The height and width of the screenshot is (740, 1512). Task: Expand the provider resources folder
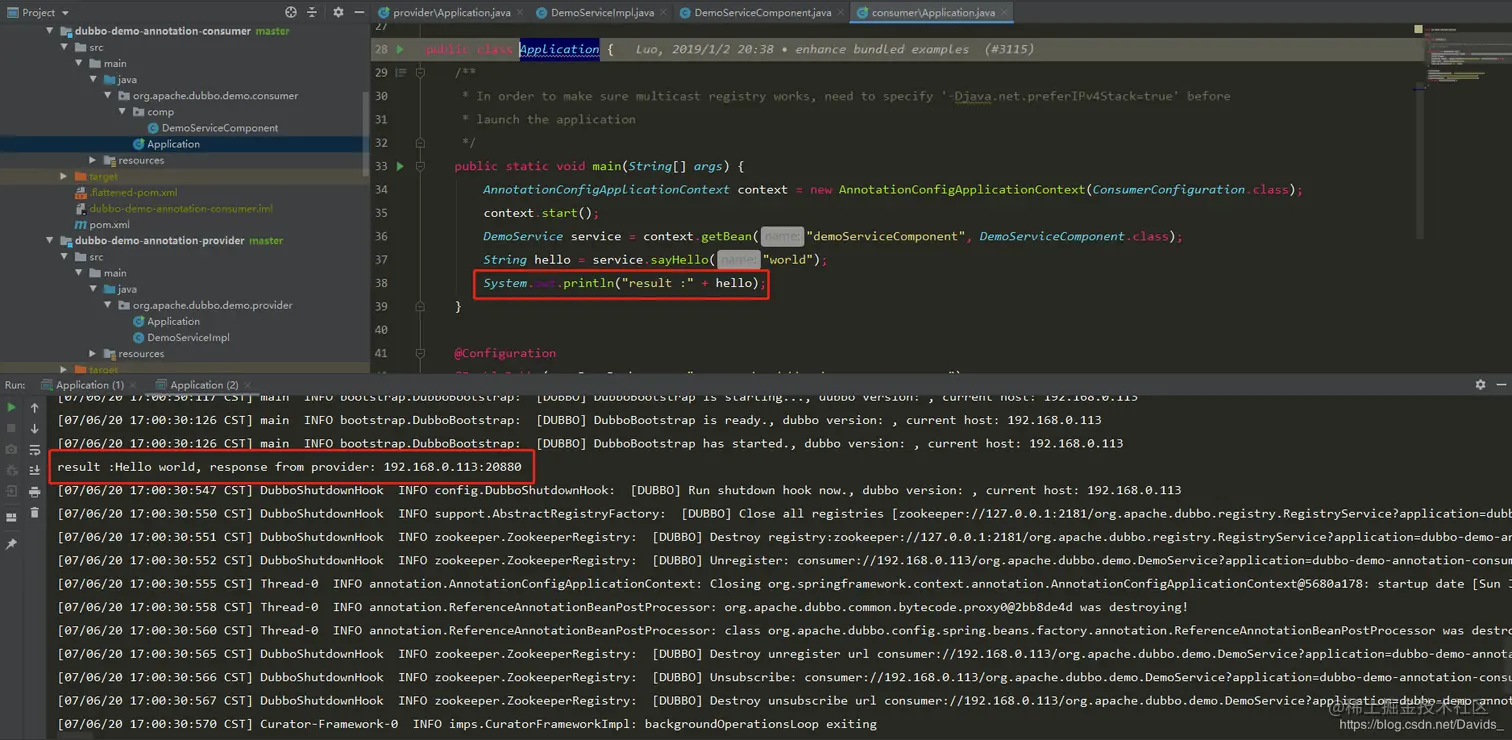click(x=94, y=353)
